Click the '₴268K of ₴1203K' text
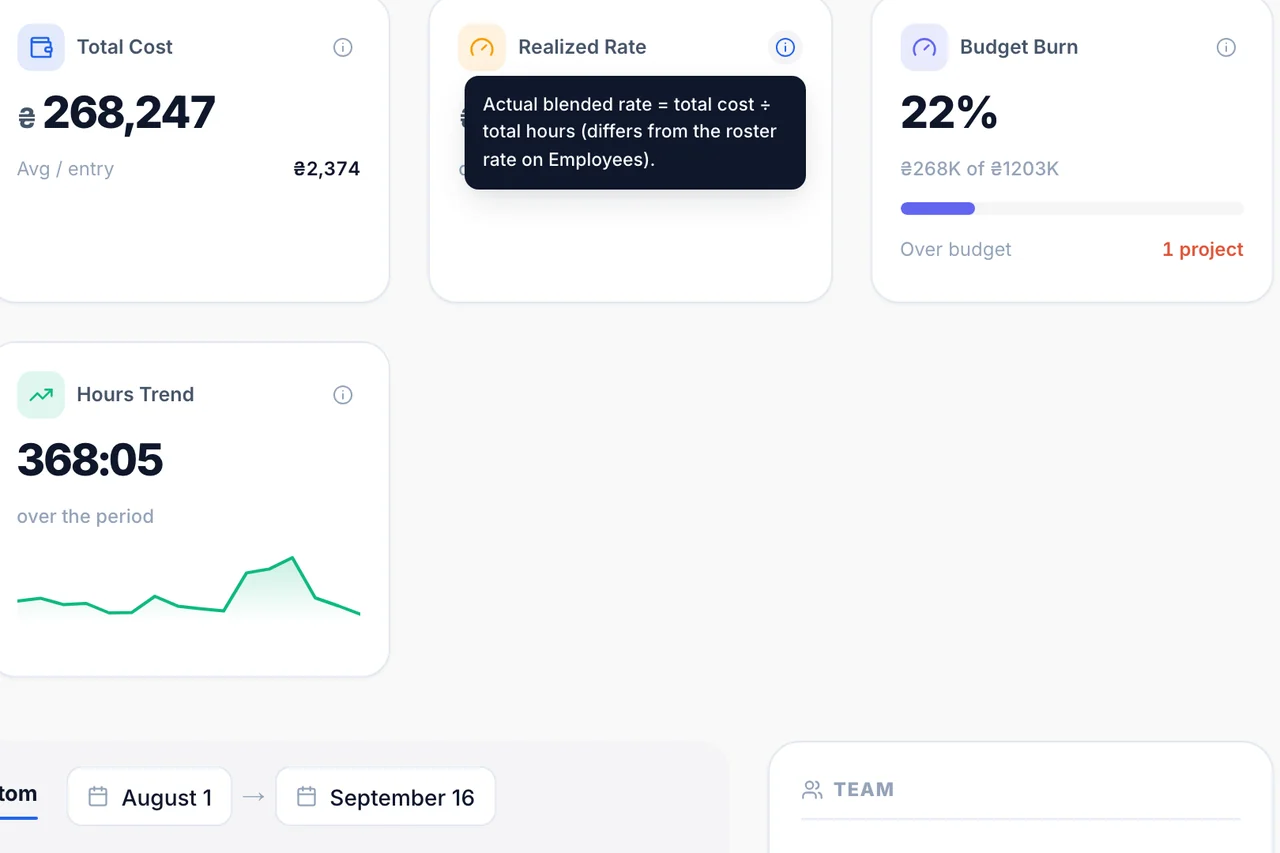This screenshot has height=853, width=1280. pyautogui.click(x=980, y=169)
